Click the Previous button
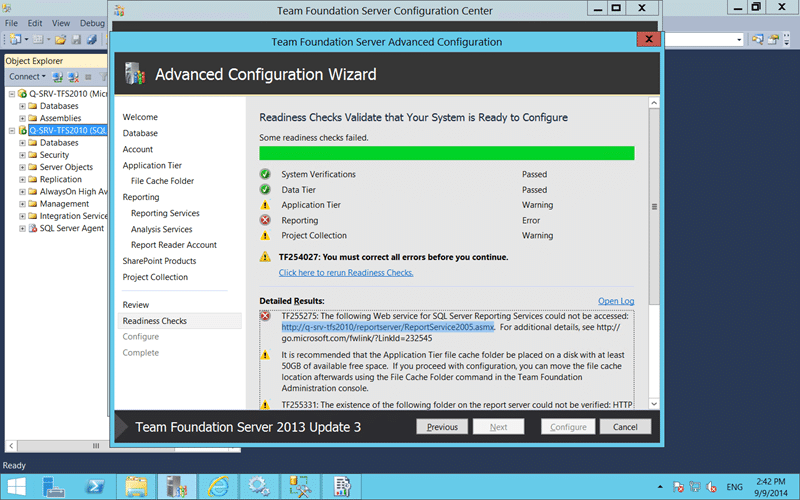 (x=442, y=427)
